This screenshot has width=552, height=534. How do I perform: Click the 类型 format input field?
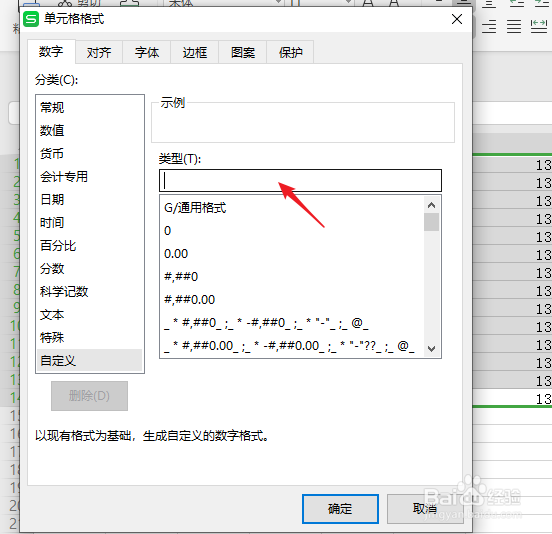coord(300,181)
